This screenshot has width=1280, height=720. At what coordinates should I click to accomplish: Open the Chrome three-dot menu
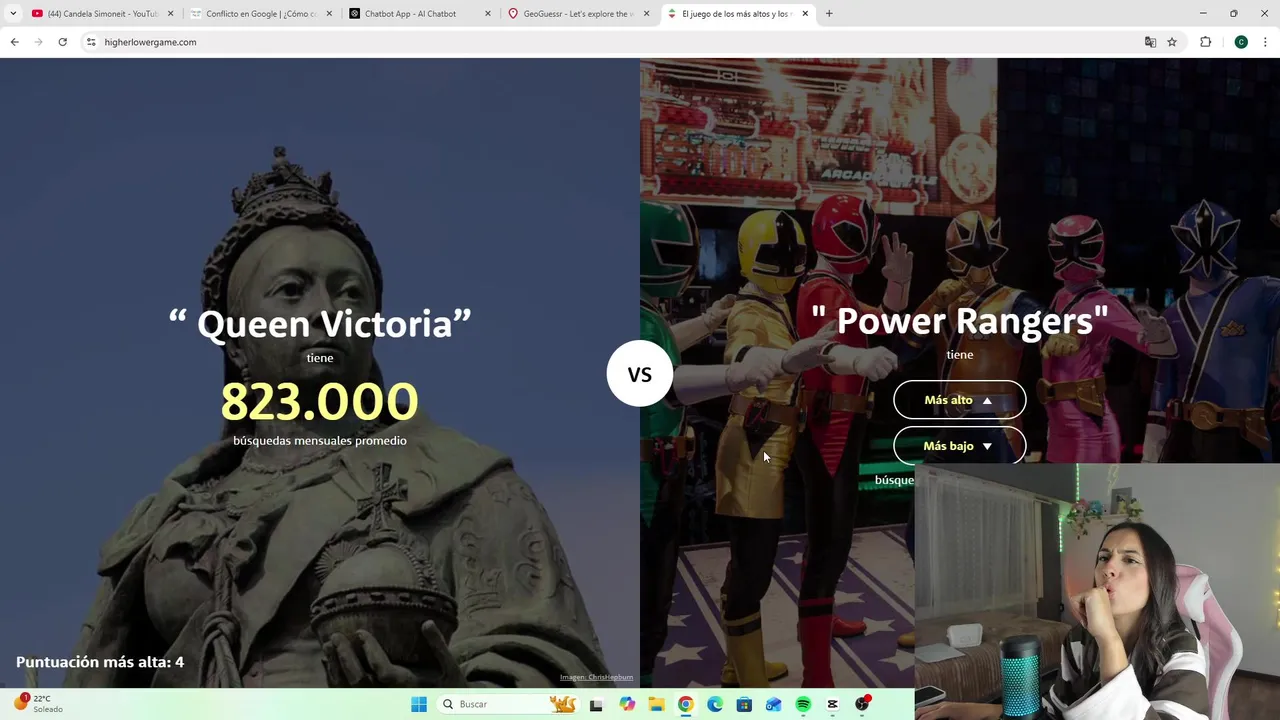pyautogui.click(x=1266, y=42)
